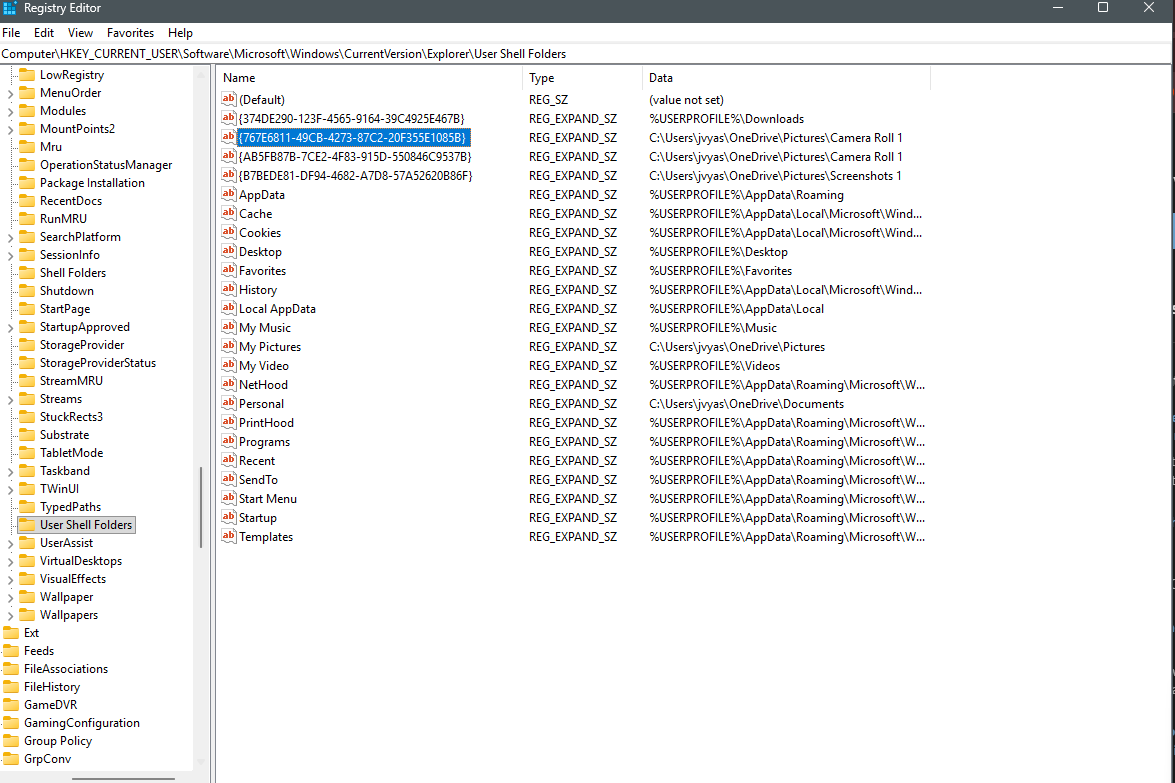Click the string icon beside Cookies value
The image size is (1175, 783).
pyautogui.click(x=229, y=232)
